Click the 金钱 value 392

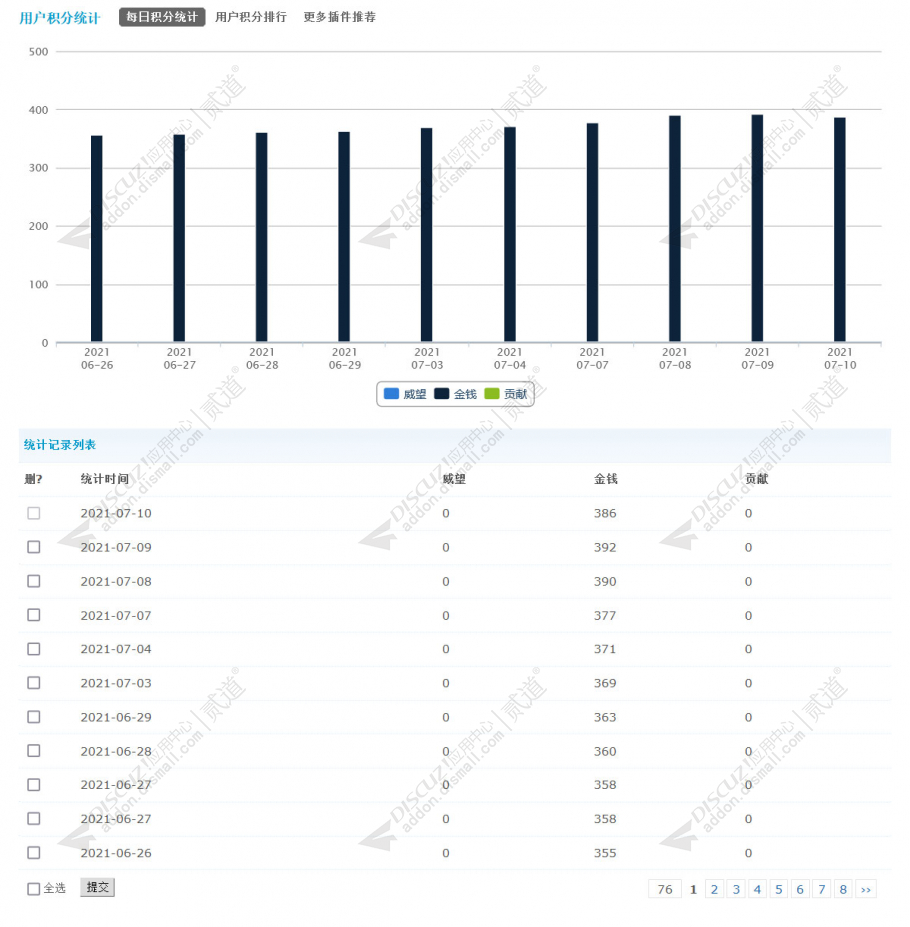605,547
